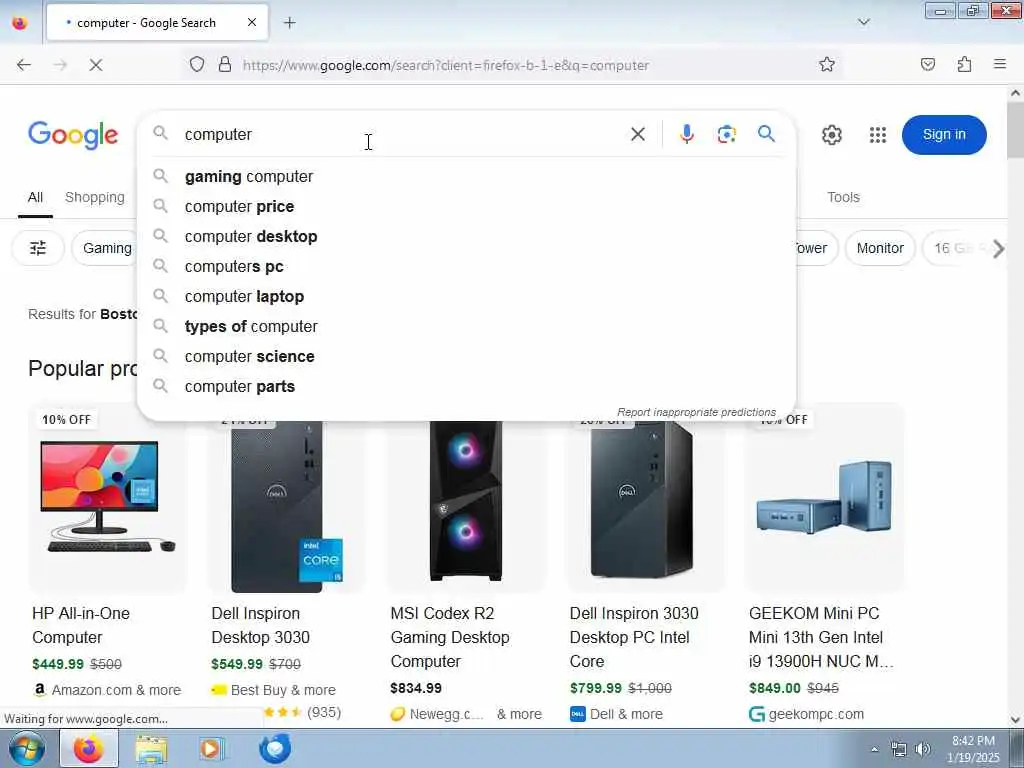Focus the search input containing 'computer'

point(398,135)
